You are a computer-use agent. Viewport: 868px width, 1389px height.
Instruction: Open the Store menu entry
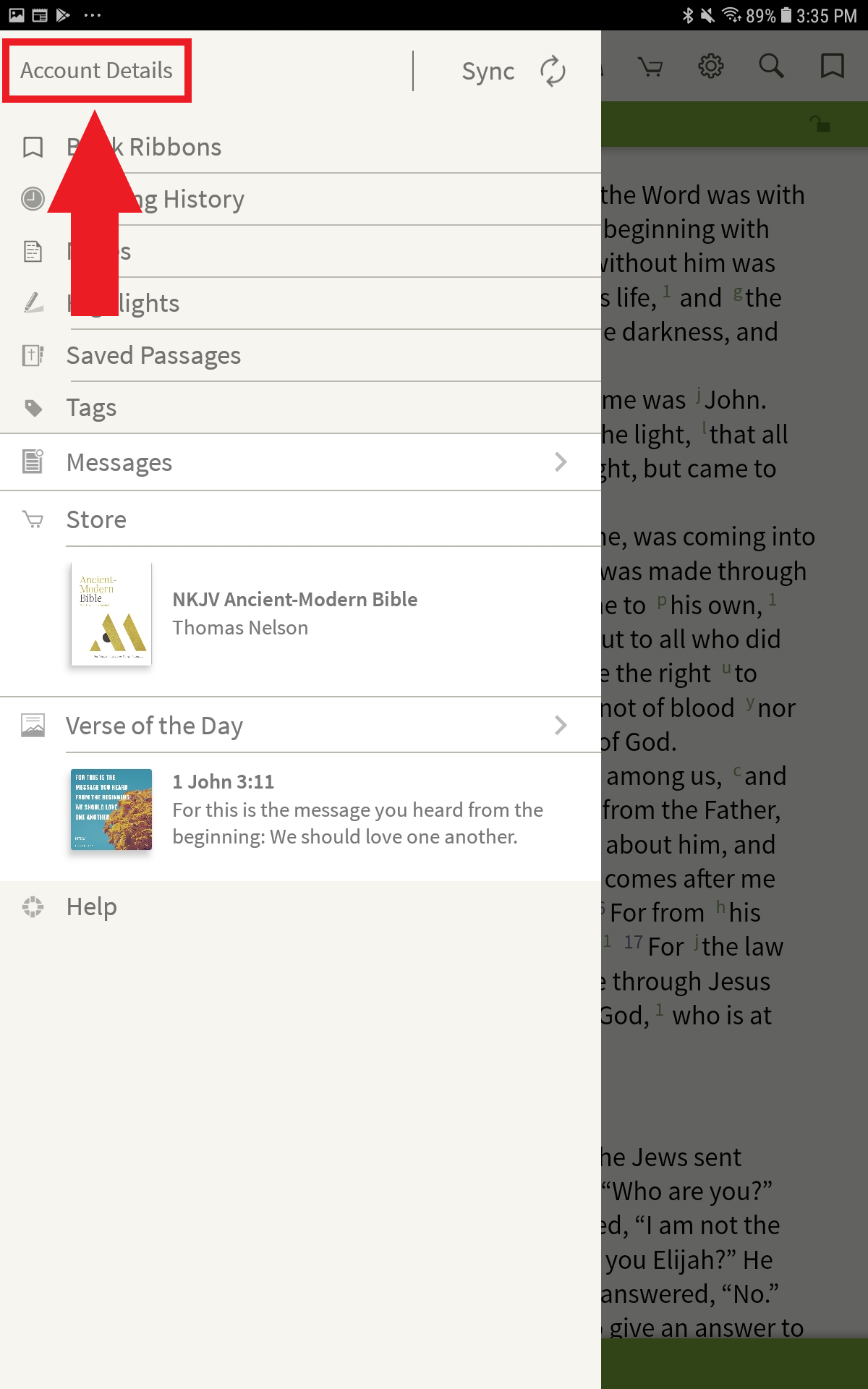coord(300,519)
